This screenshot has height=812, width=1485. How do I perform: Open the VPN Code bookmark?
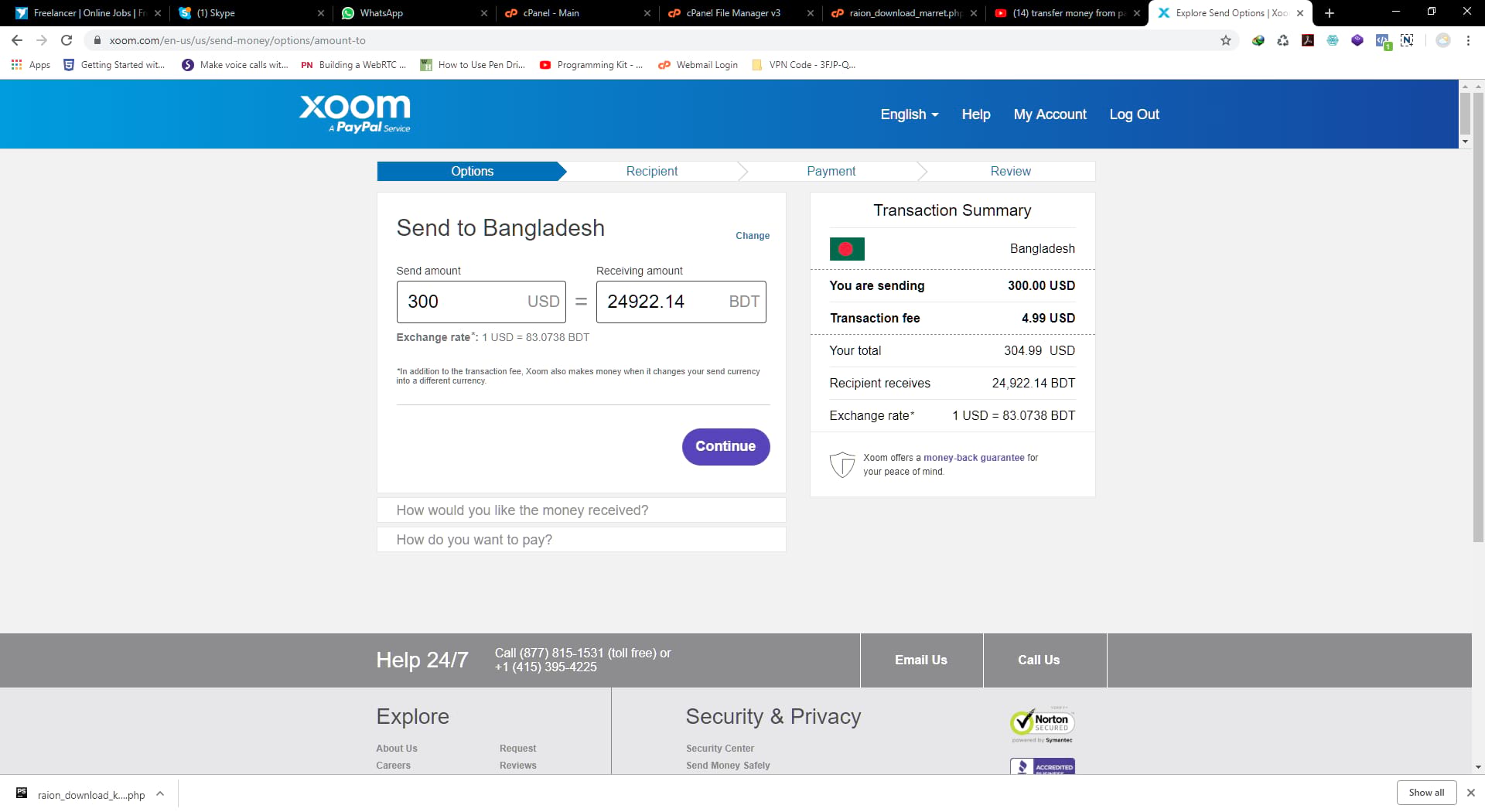804,65
